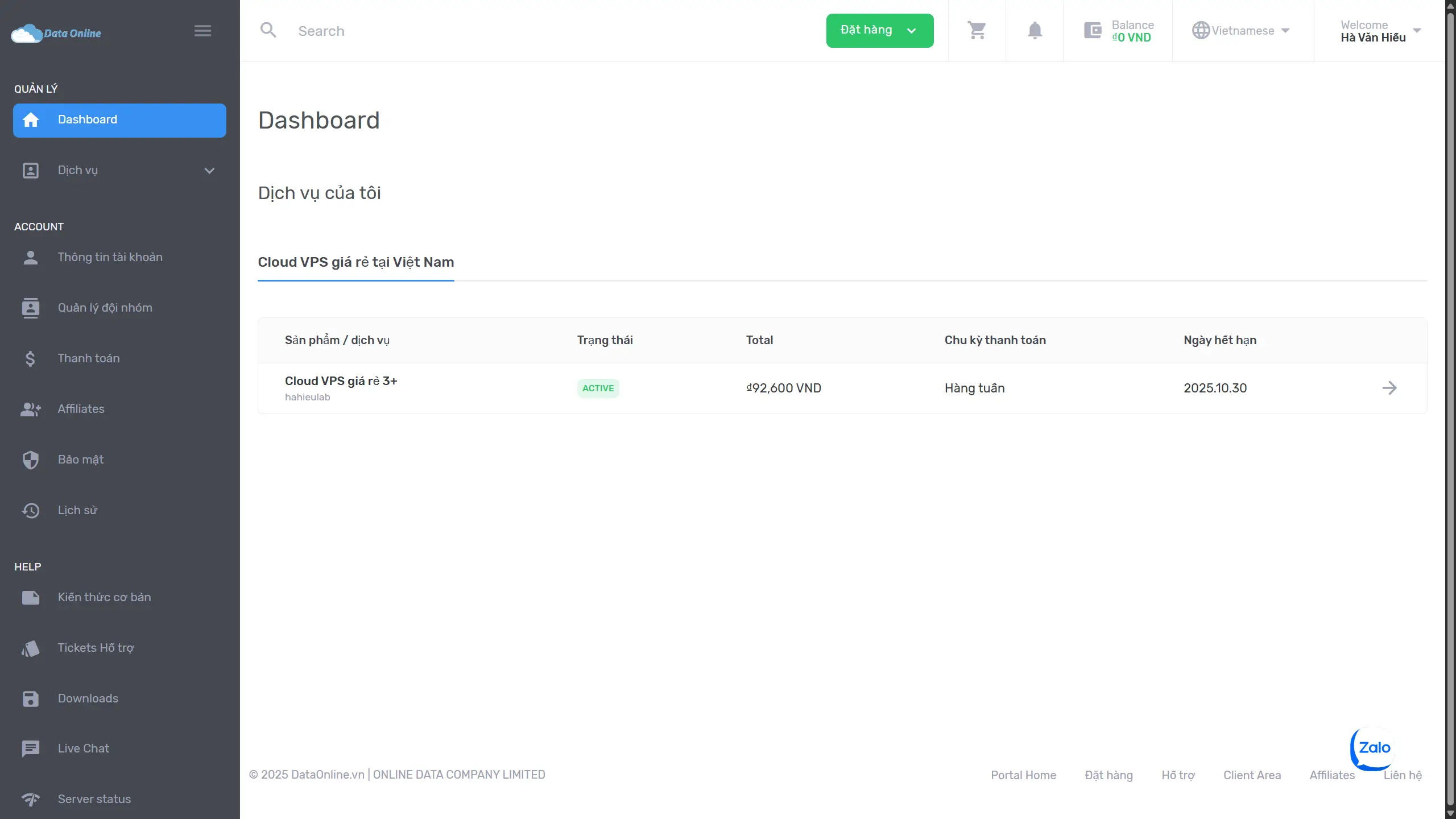Click the search magnifier icon
The image size is (1456, 819).
coord(268,31)
